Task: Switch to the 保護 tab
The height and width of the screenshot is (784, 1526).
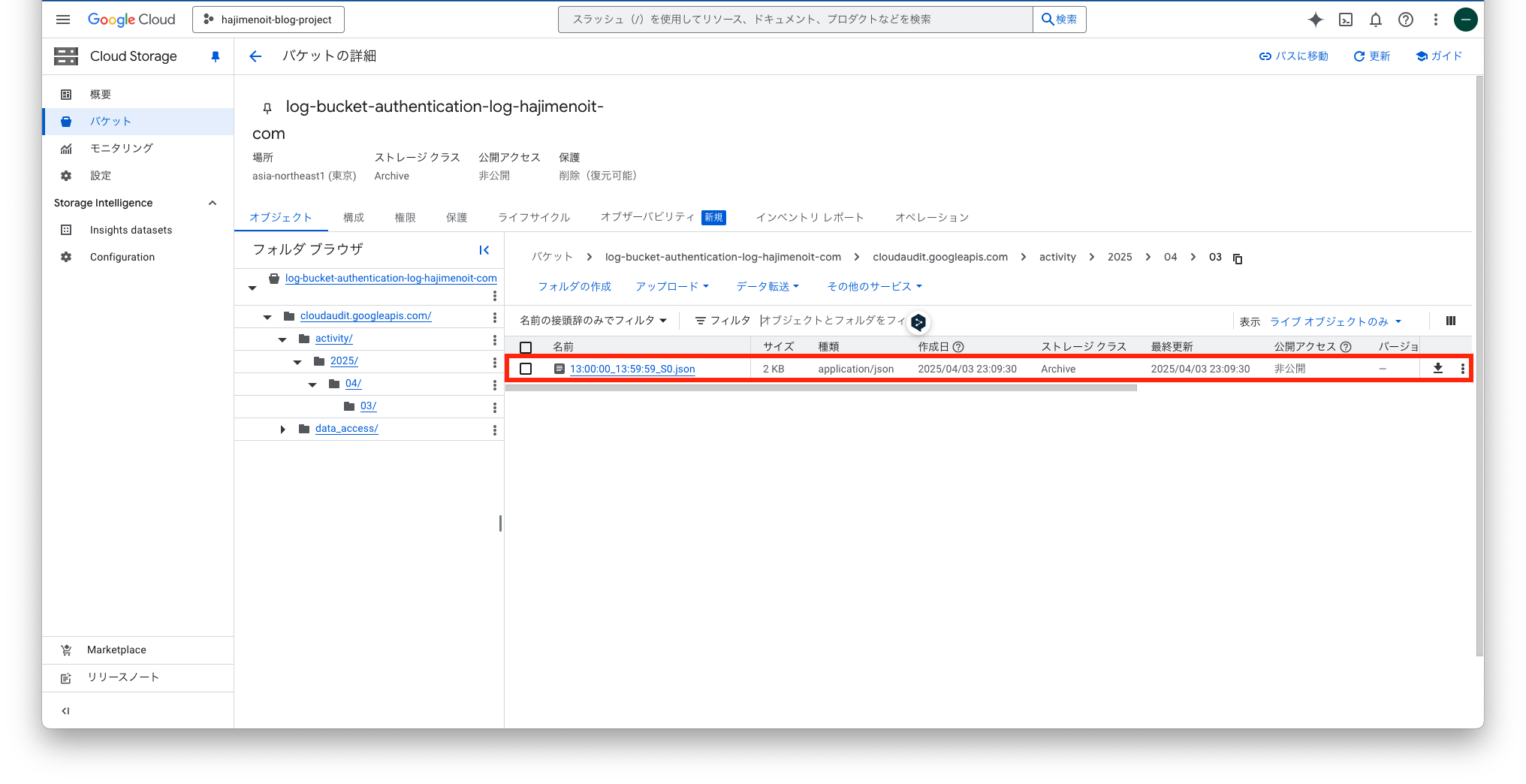Action: 457,217
